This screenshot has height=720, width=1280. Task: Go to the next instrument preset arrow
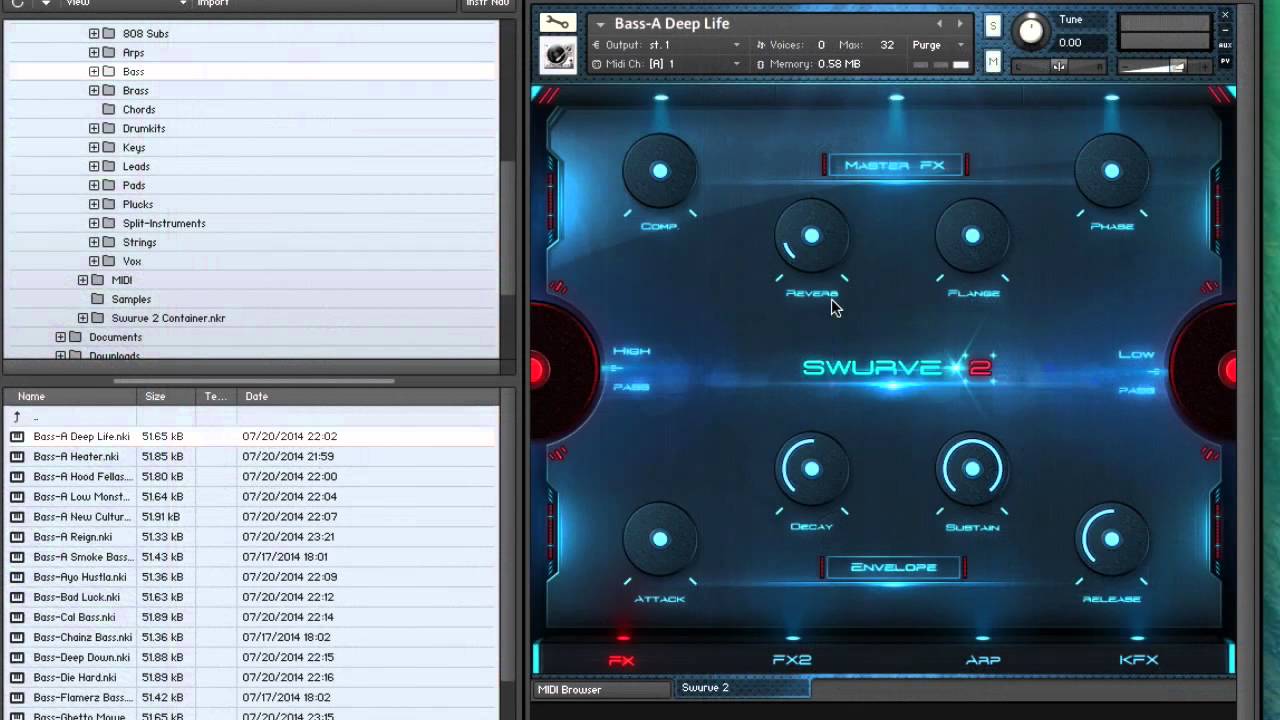click(960, 23)
